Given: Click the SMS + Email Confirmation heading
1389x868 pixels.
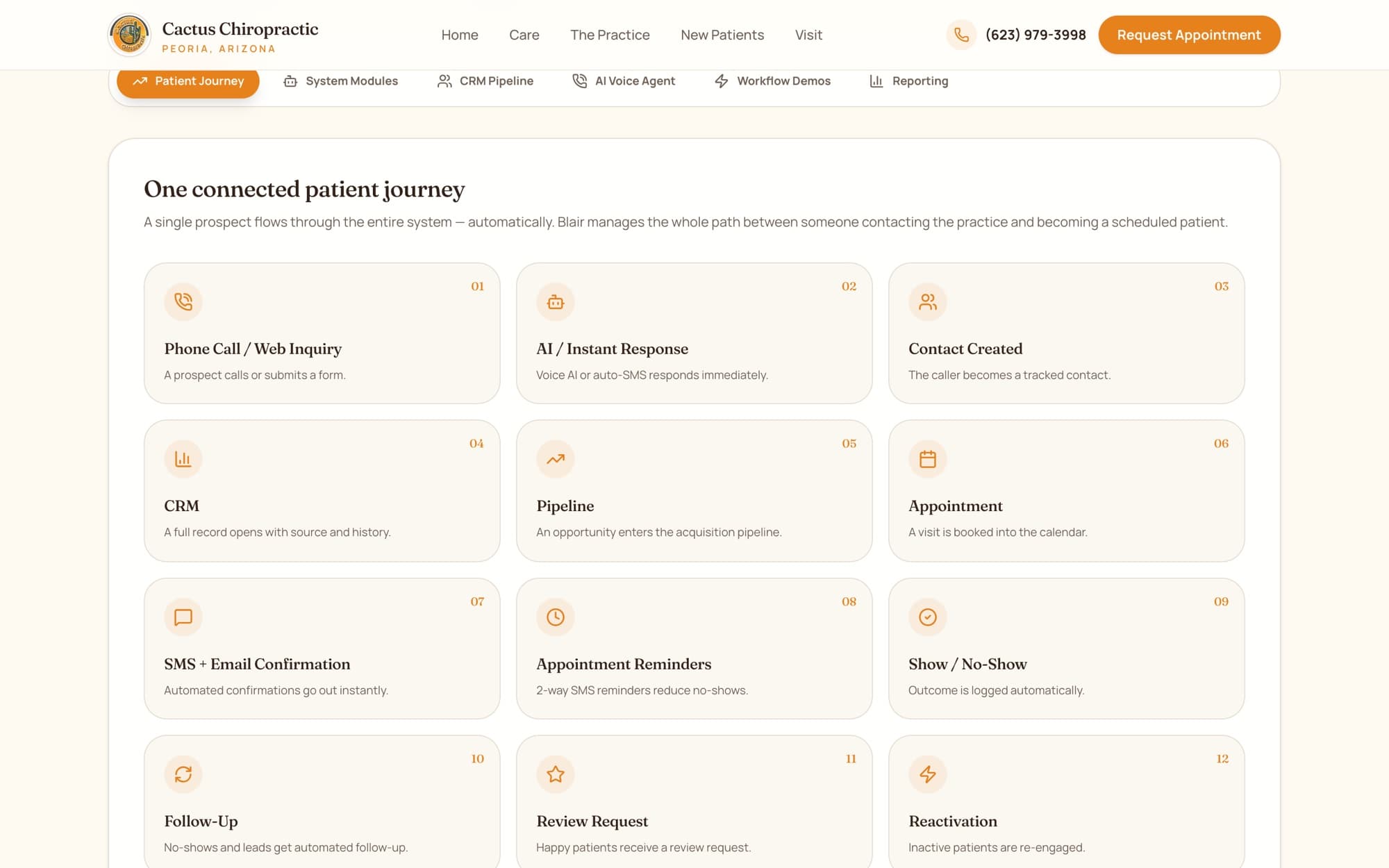Looking at the screenshot, I should point(257,664).
